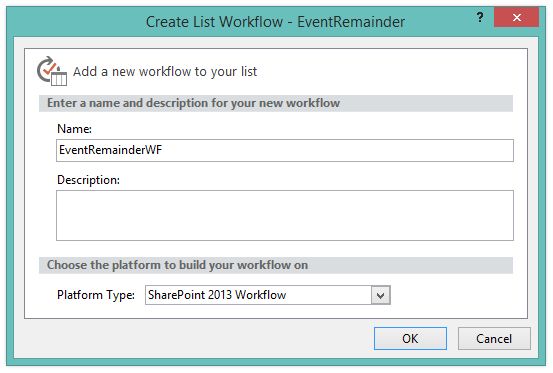Open the Platform Type dropdown arrow
Viewport: 553px width, 373px height.
tap(381, 295)
